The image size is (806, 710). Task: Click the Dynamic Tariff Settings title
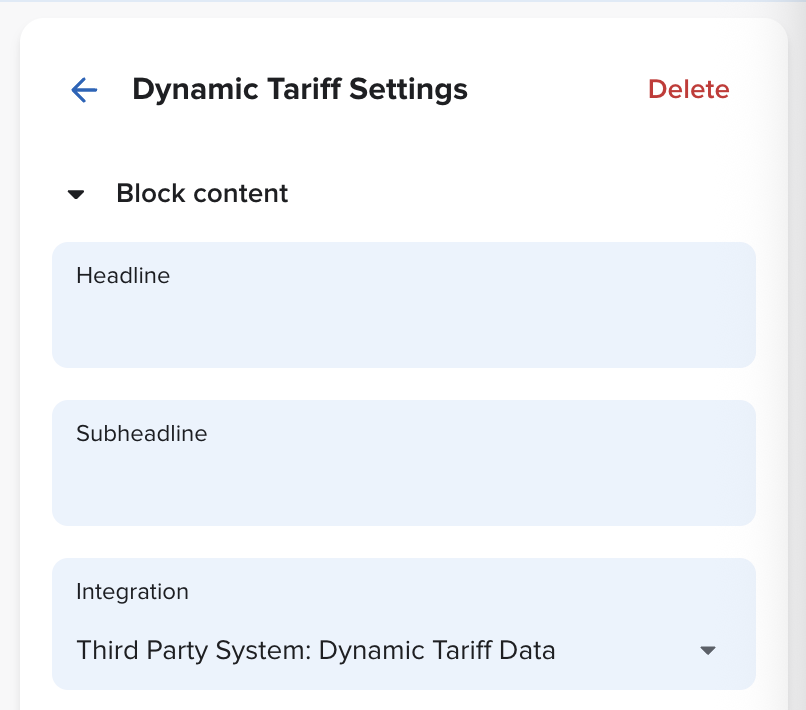(x=300, y=89)
